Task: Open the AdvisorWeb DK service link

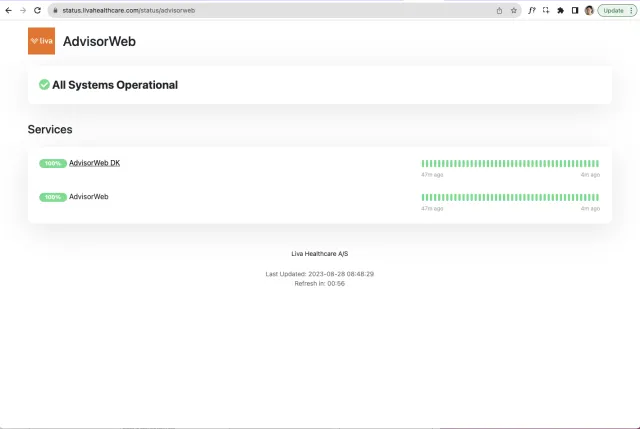Action: coord(94,163)
